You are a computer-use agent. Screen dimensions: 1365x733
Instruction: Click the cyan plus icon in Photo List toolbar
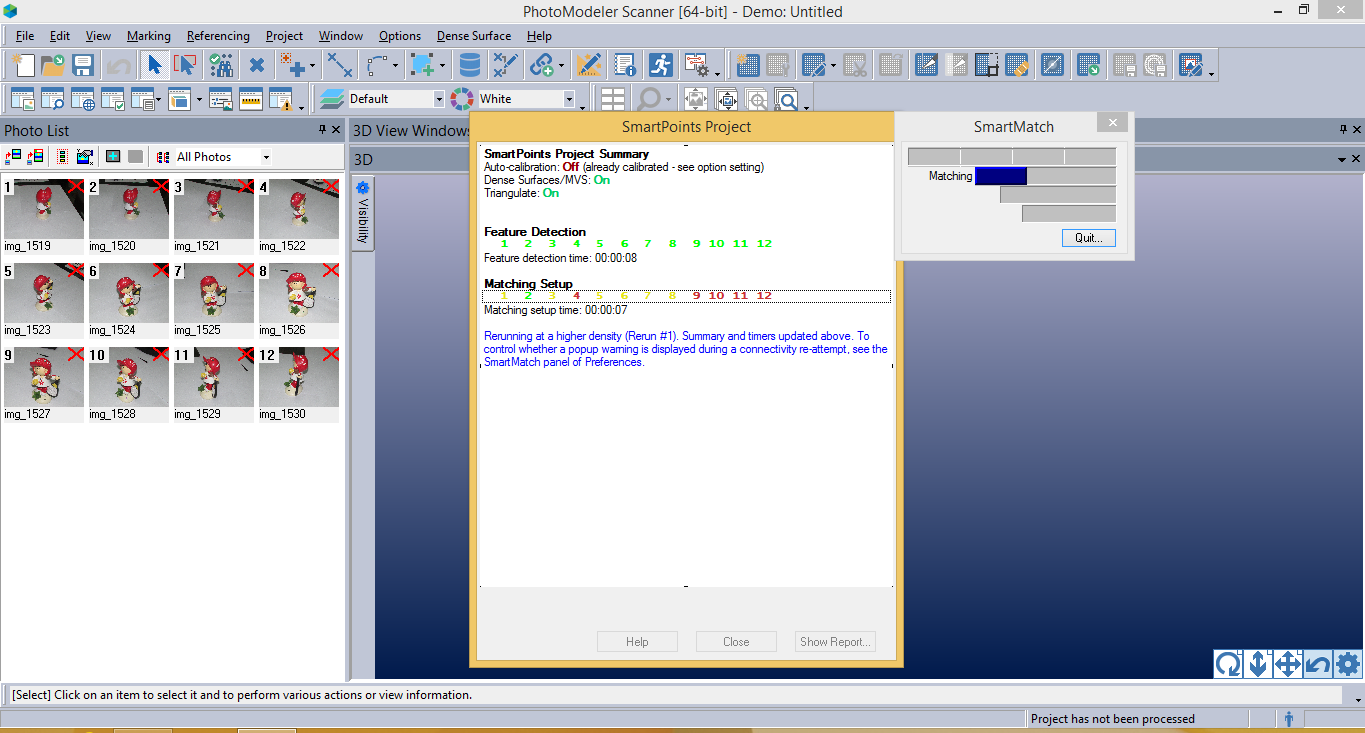[113, 157]
